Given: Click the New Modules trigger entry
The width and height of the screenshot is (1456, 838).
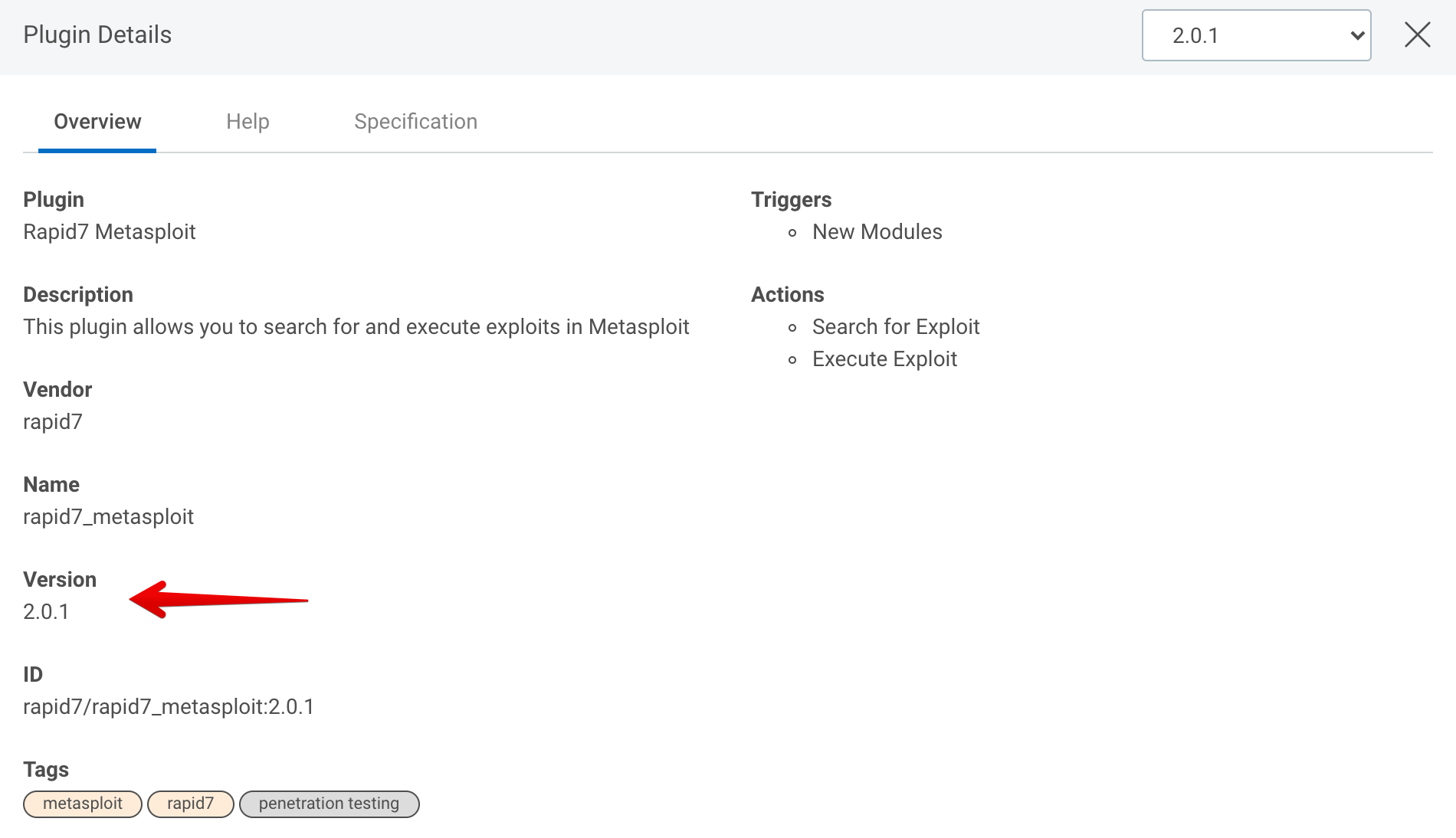Looking at the screenshot, I should pyautogui.click(x=877, y=232).
